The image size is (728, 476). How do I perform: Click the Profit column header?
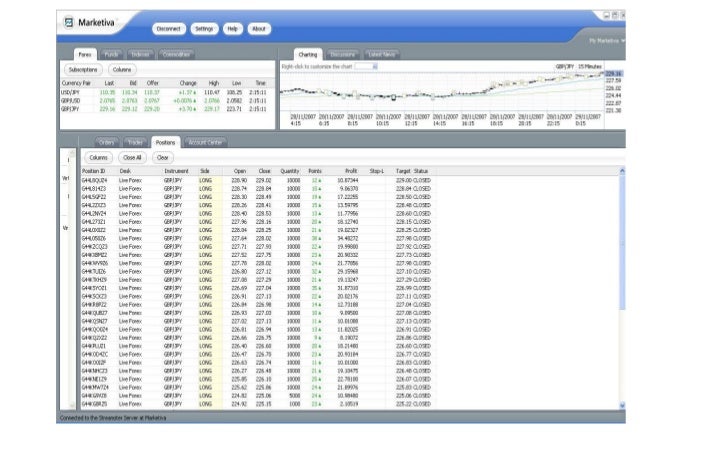(351, 171)
